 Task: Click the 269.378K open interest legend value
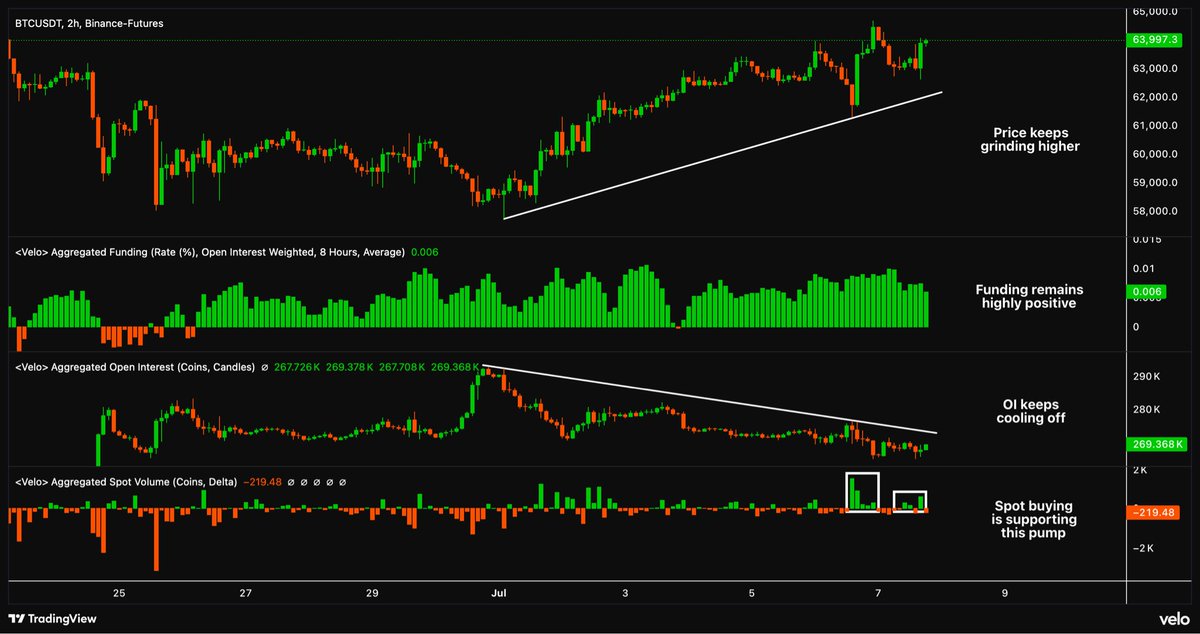pos(350,367)
